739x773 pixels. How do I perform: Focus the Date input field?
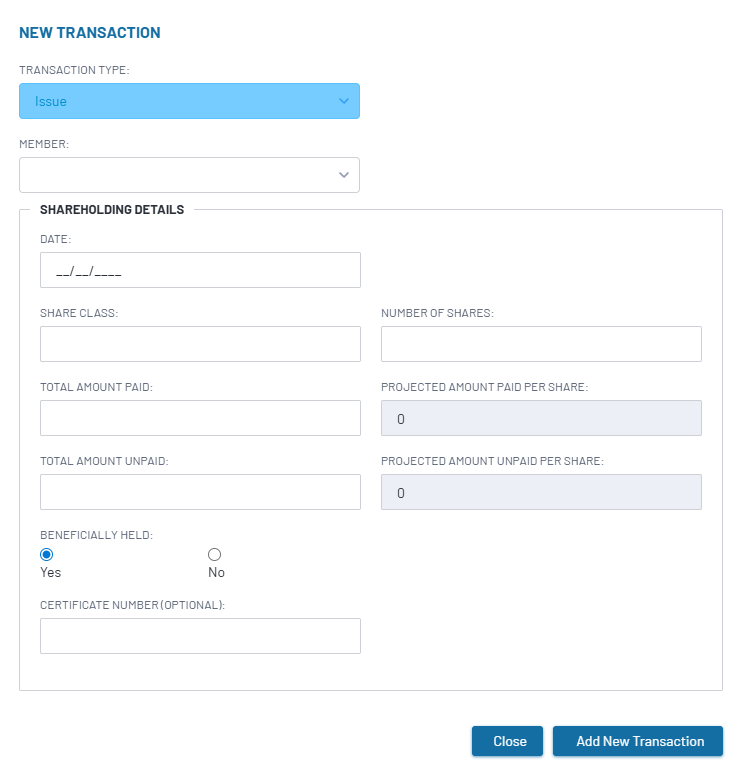tap(200, 270)
